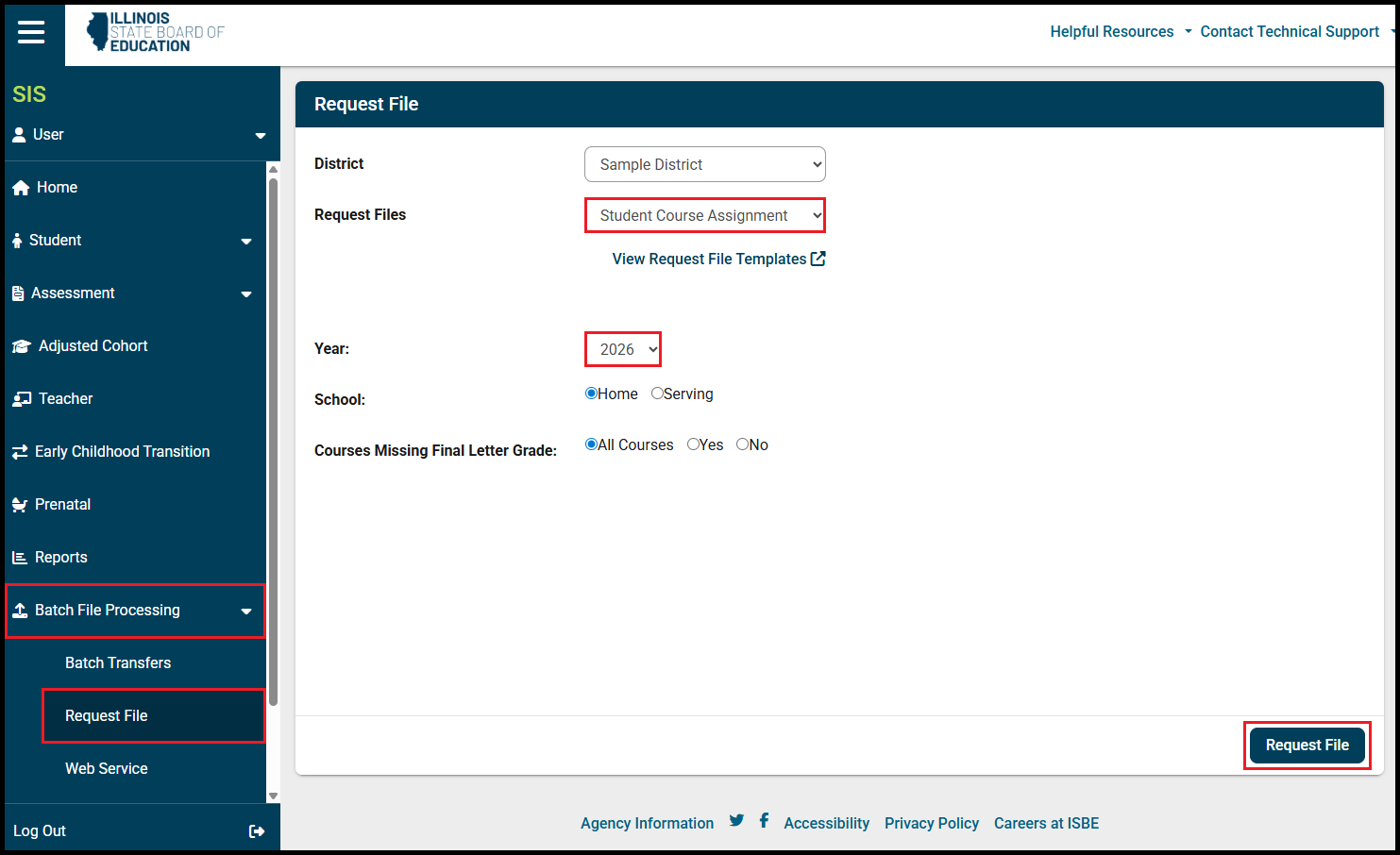Viewport: 1400px width, 855px height.
Task: Select Yes for missing final letter grade
Action: pyautogui.click(x=693, y=444)
